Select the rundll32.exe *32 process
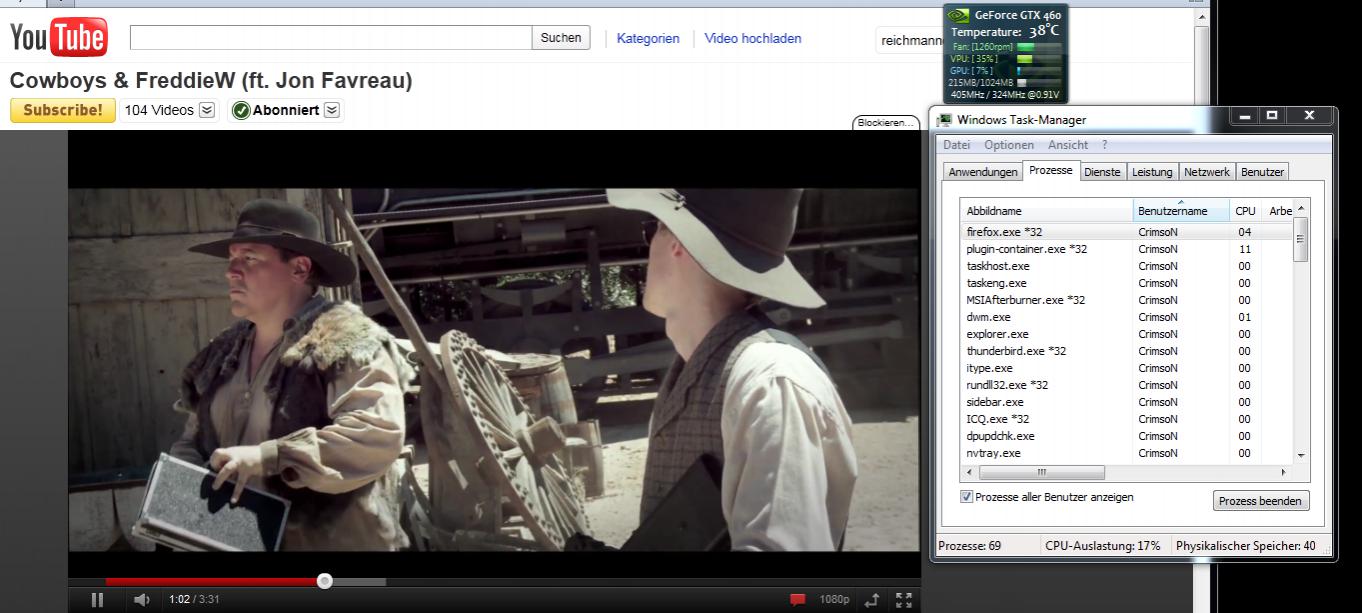Image resolution: width=1362 pixels, height=613 pixels. click(x=1126, y=385)
